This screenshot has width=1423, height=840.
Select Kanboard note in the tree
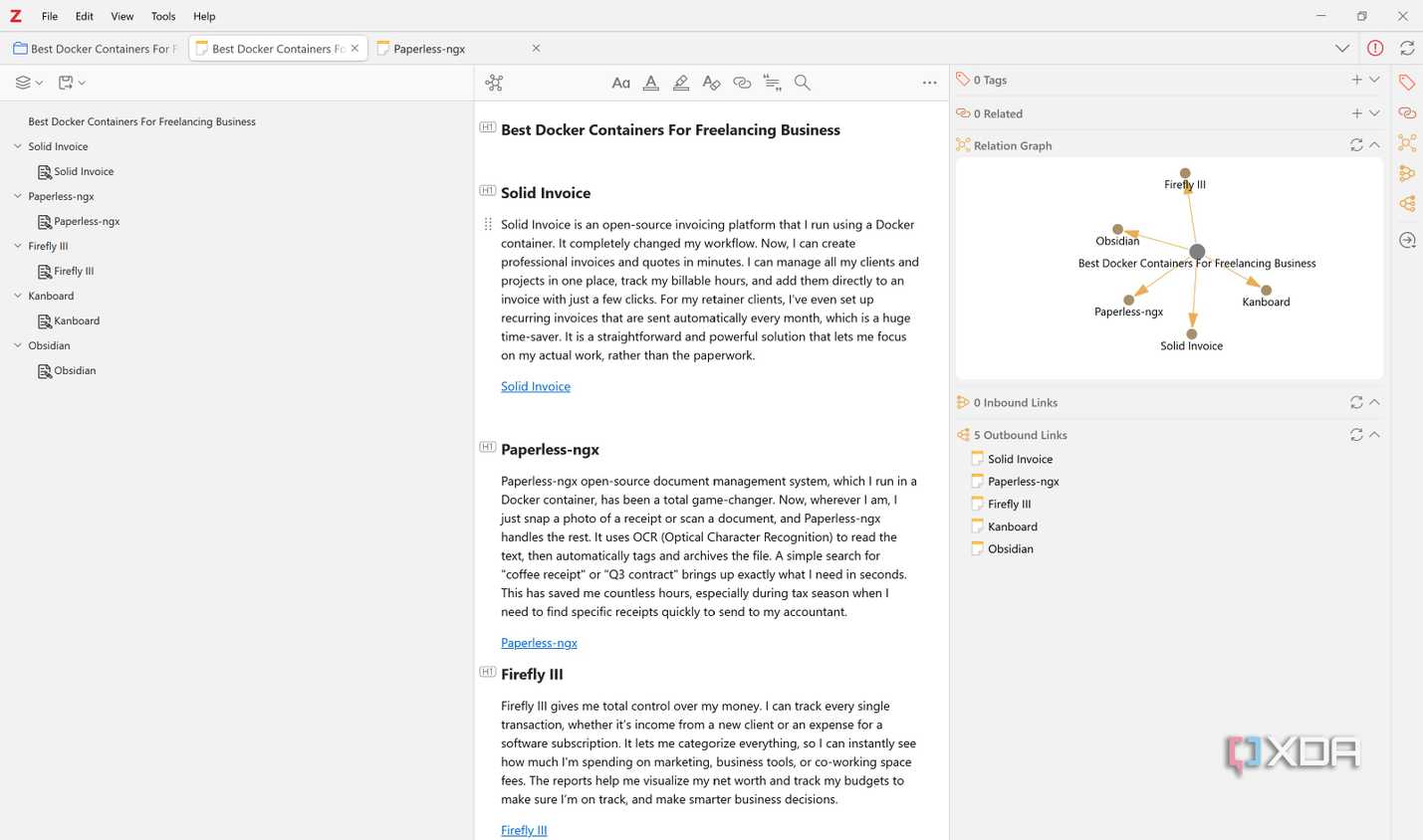[77, 320]
